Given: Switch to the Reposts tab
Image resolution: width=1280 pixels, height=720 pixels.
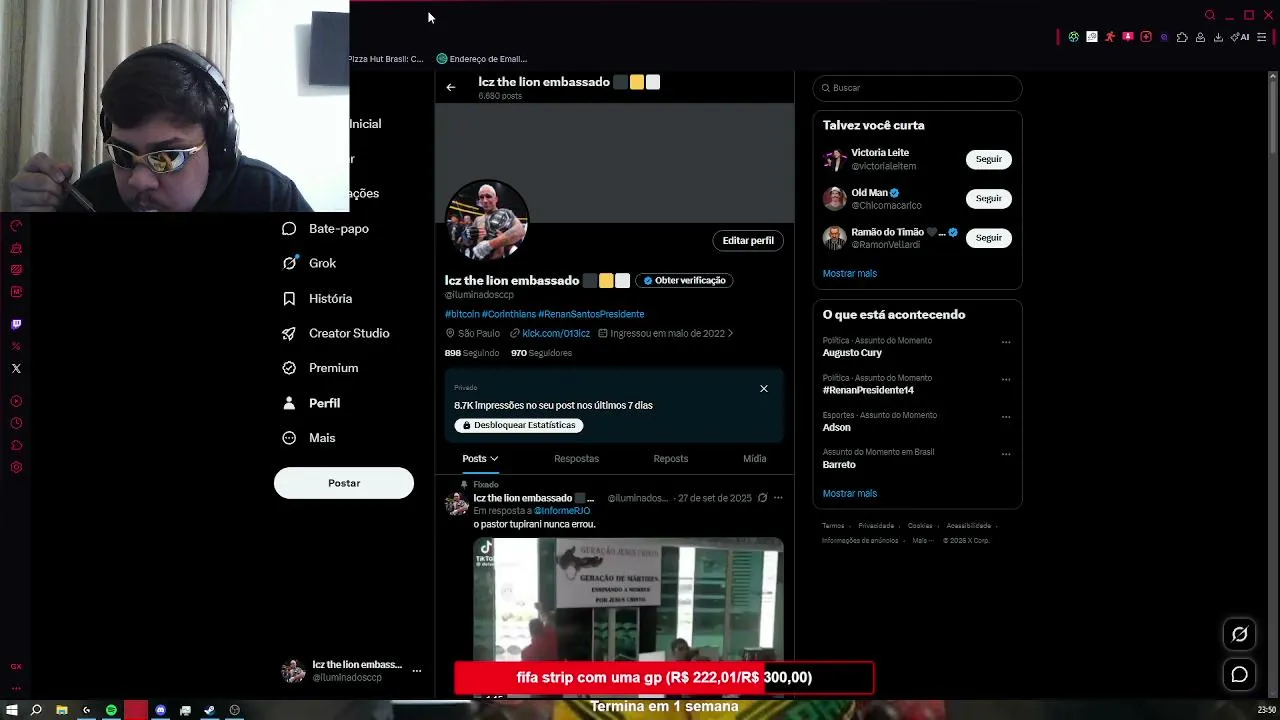Looking at the screenshot, I should point(670,459).
